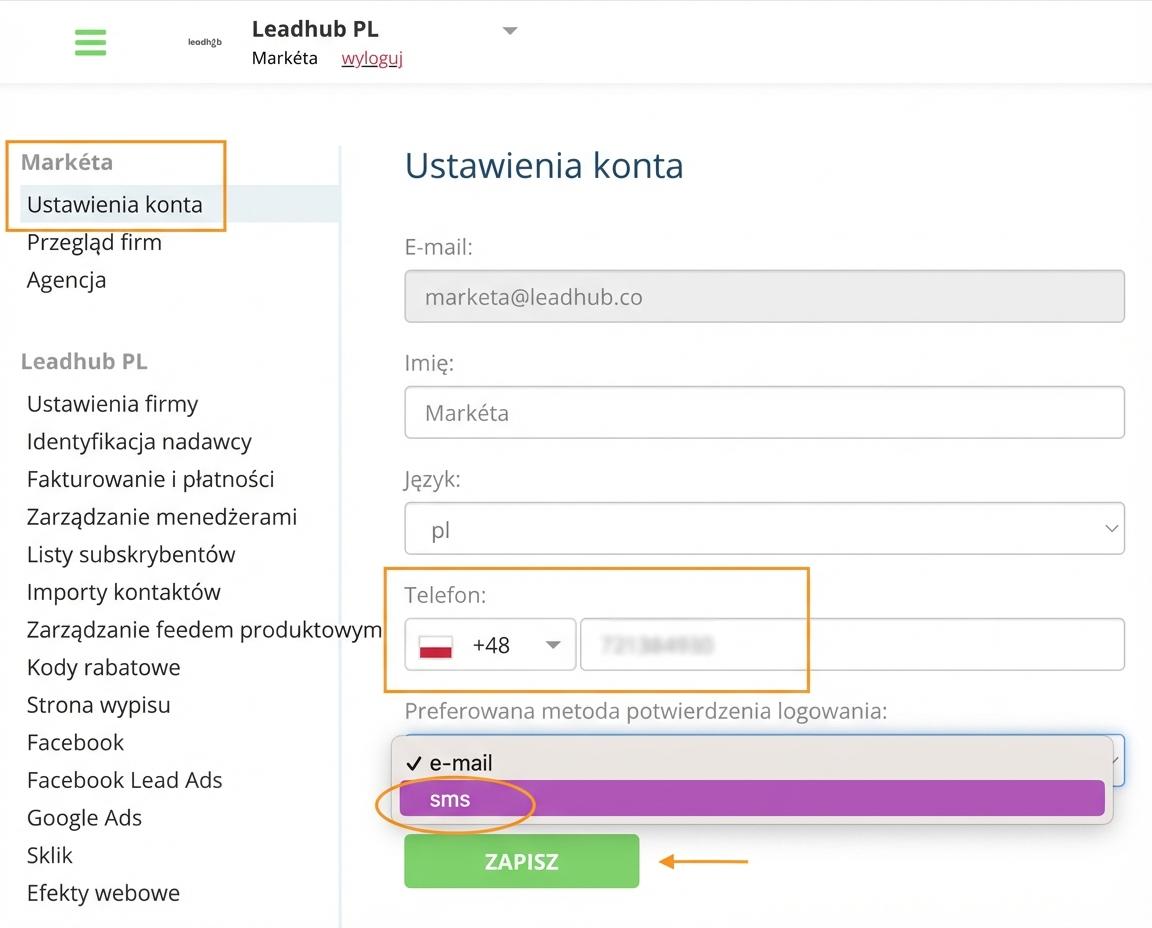Click the Polish flag icon

click(x=436, y=646)
